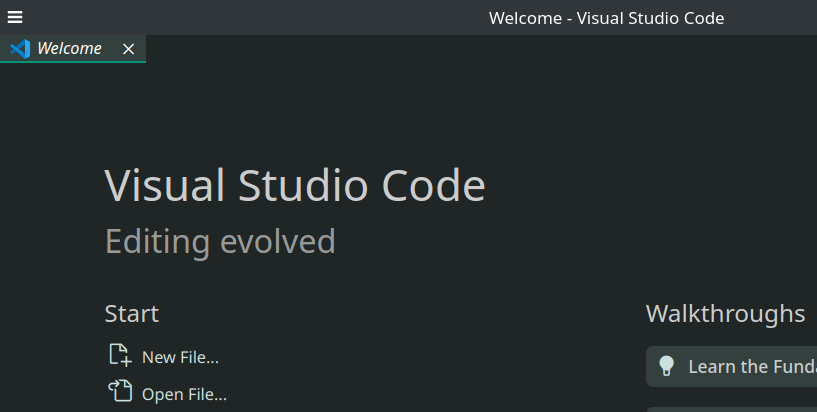Click the Editing evolved subtitle

[220, 242]
